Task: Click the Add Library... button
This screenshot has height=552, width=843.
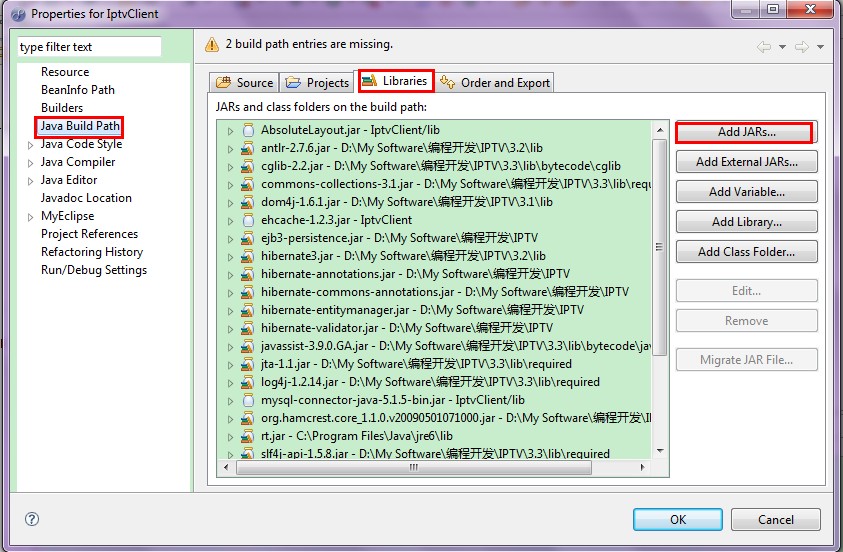Action: click(x=746, y=222)
